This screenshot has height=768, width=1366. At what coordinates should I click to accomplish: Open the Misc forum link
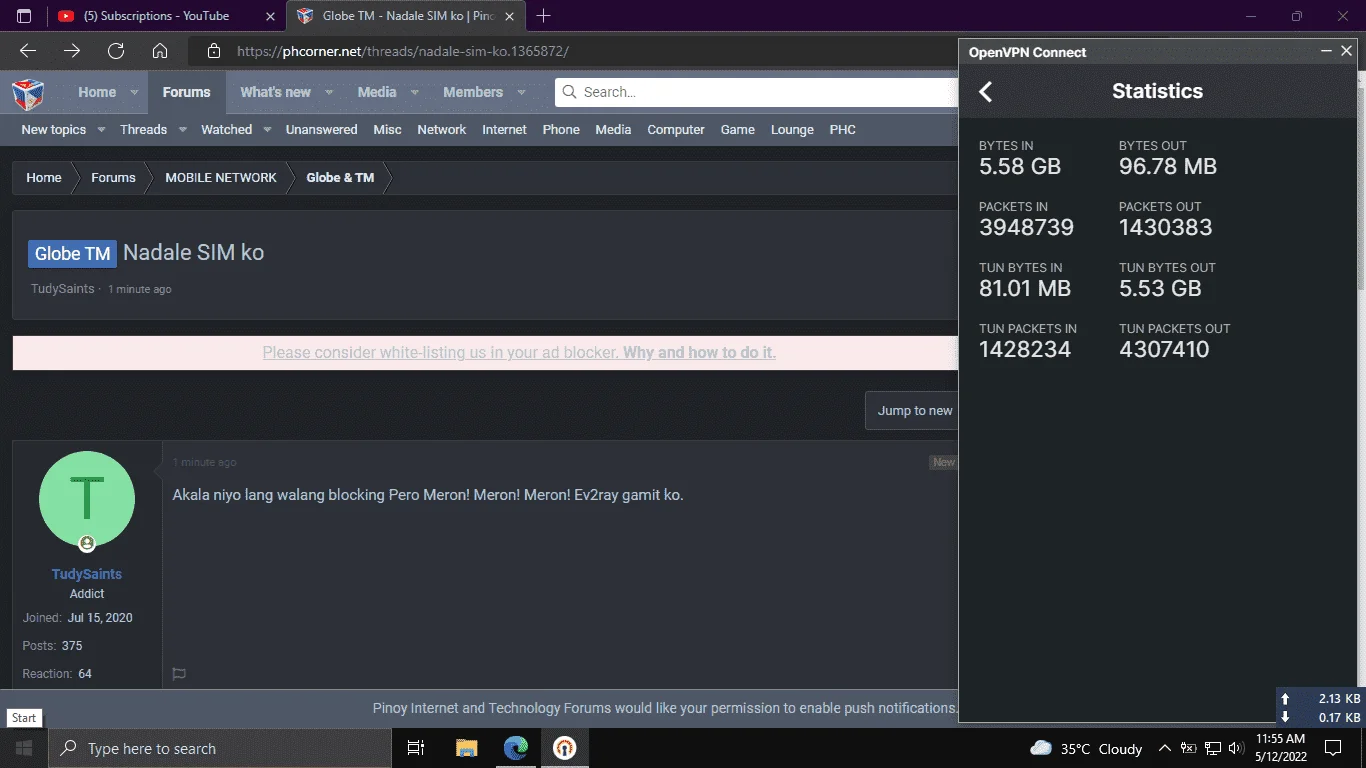point(388,130)
